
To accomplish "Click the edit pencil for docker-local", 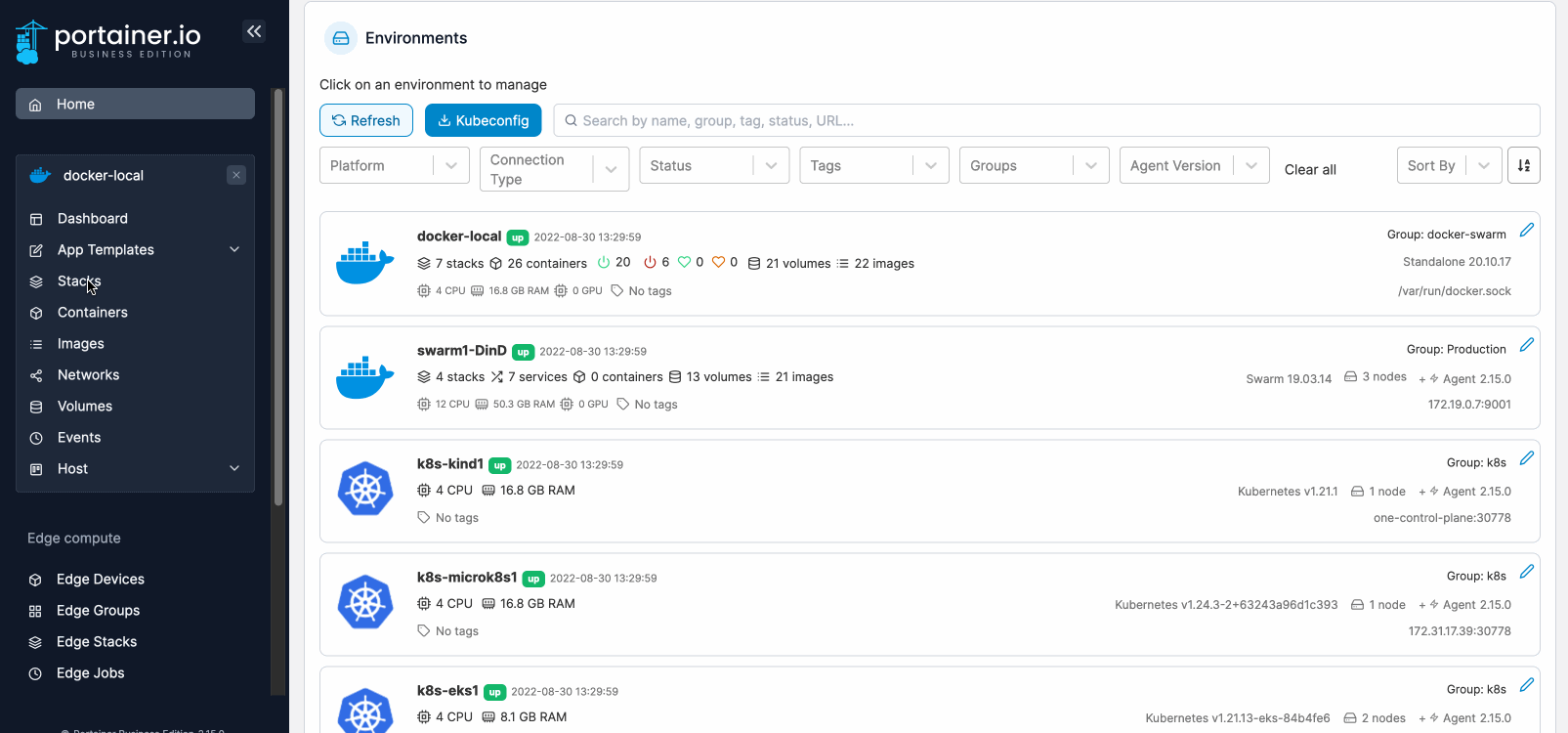I will point(1527,231).
